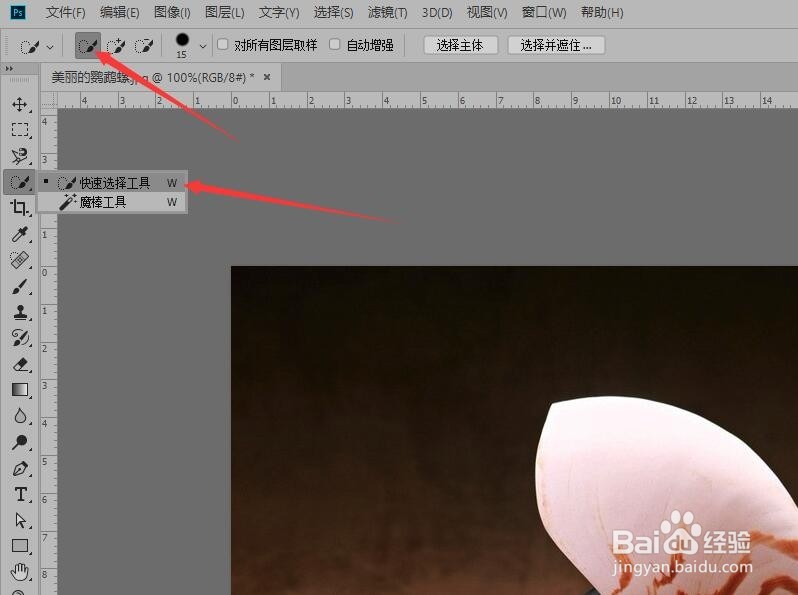Viewport: 798px width, 595px height.
Task: Open the 3D(D) menu
Action: coord(437,12)
